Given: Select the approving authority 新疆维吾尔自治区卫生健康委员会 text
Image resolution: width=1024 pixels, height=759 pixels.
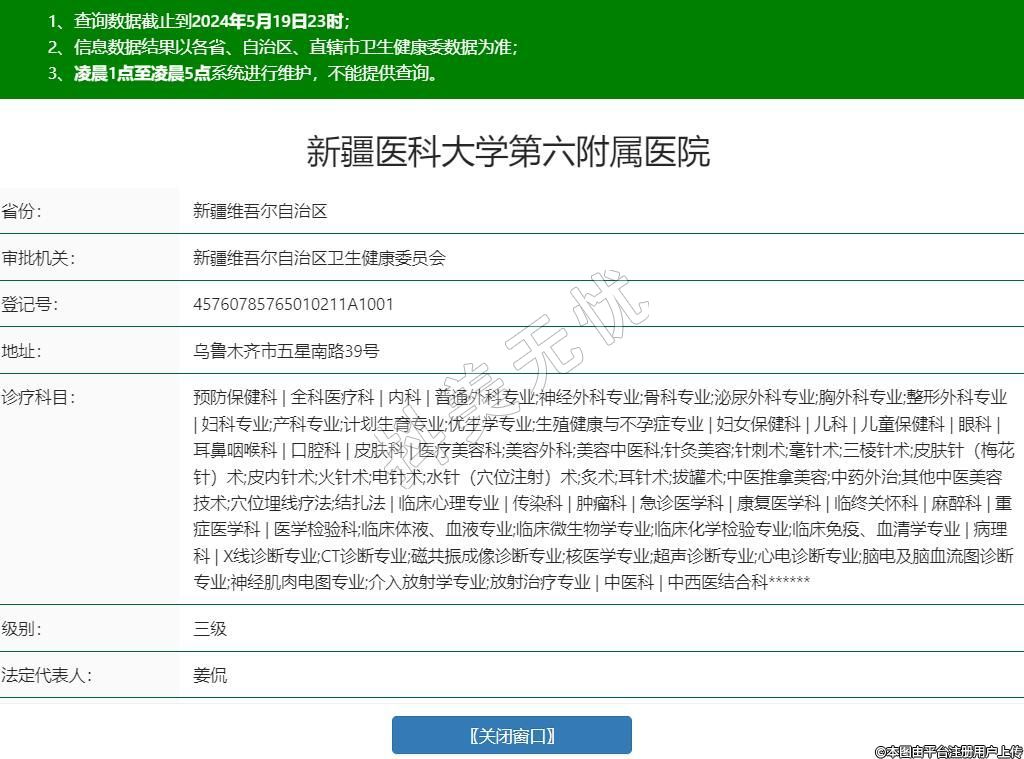Looking at the screenshot, I should coord(319,258).
